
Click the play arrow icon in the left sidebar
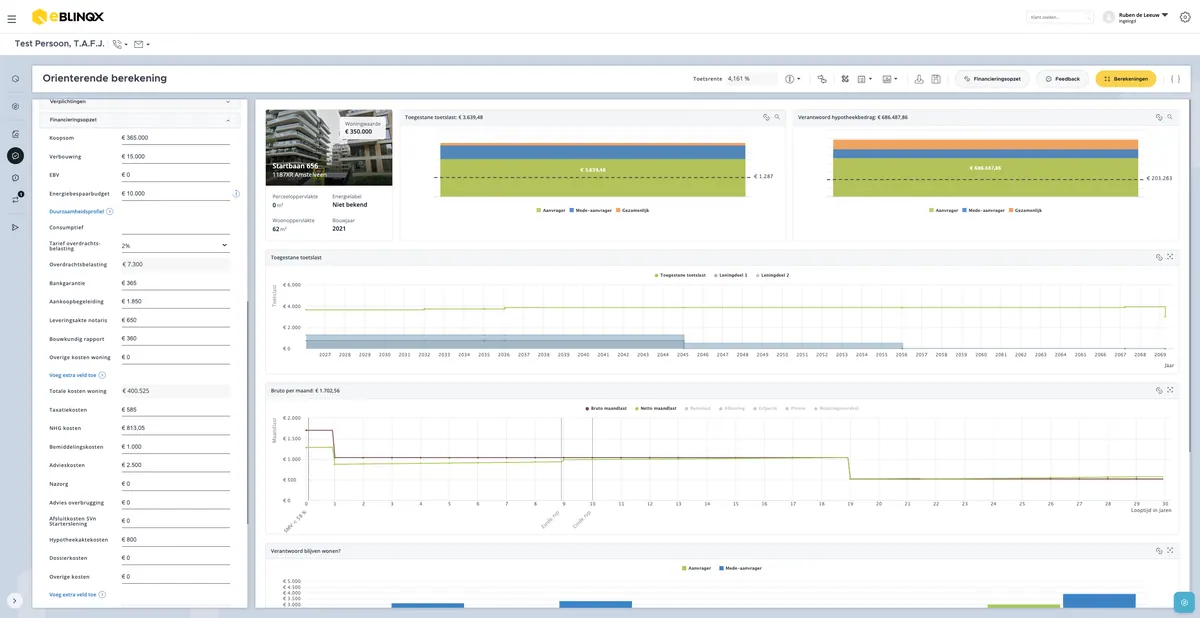click(15, 227)
